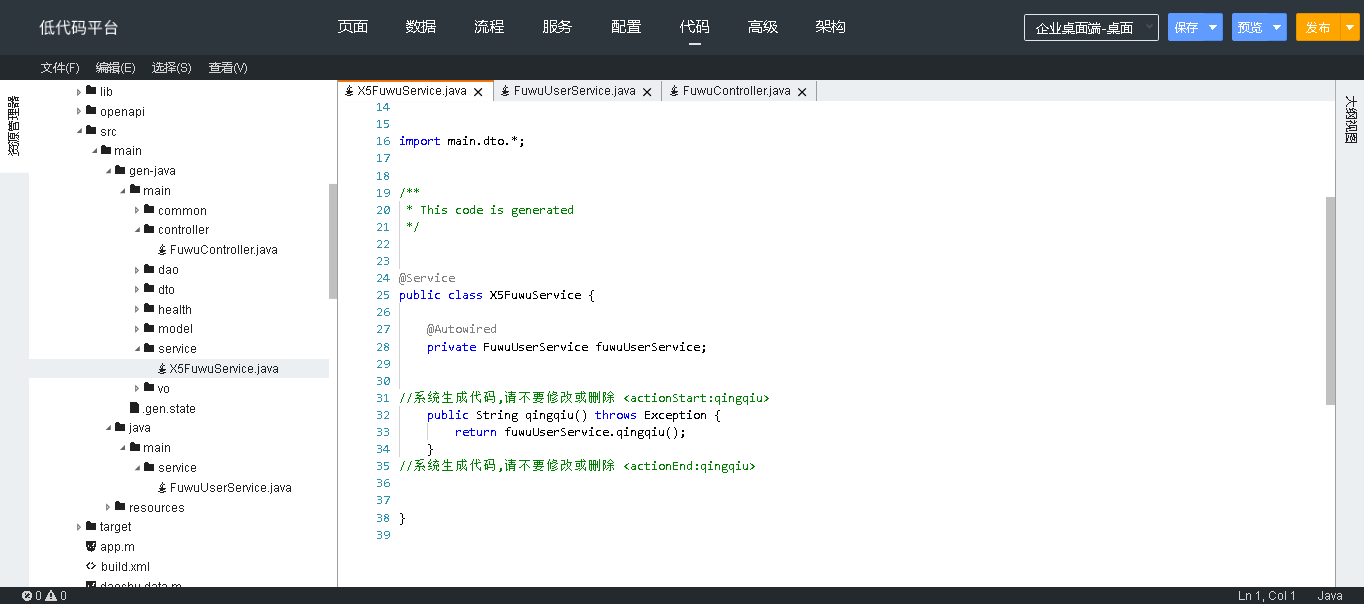The width and height of the screenshot is (1364, 604).
Task: Open the 文件(F) menu
Action: pos(60,68)
